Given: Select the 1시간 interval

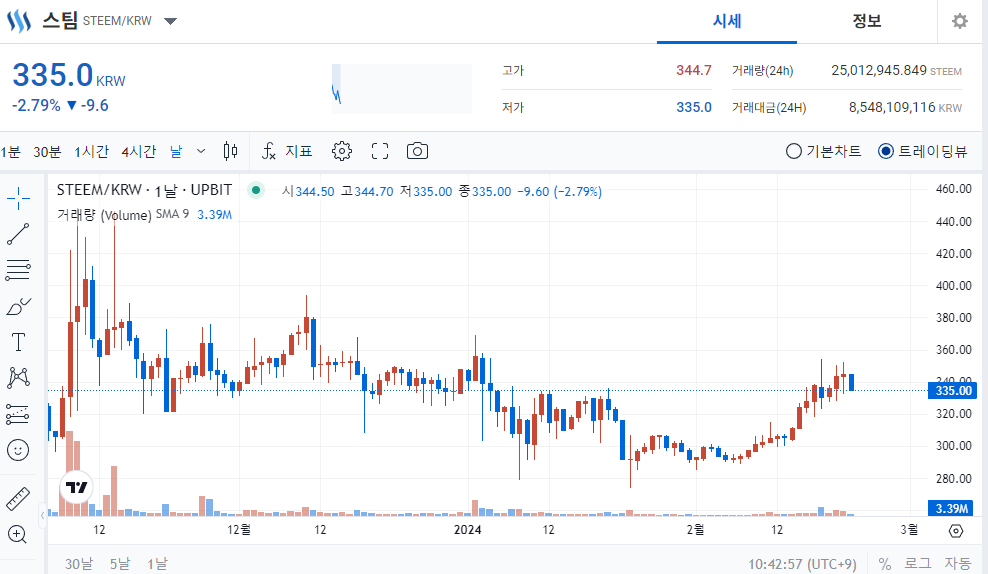Looking at the screenshot, I should pyautogui.click(x=91, y=151).
